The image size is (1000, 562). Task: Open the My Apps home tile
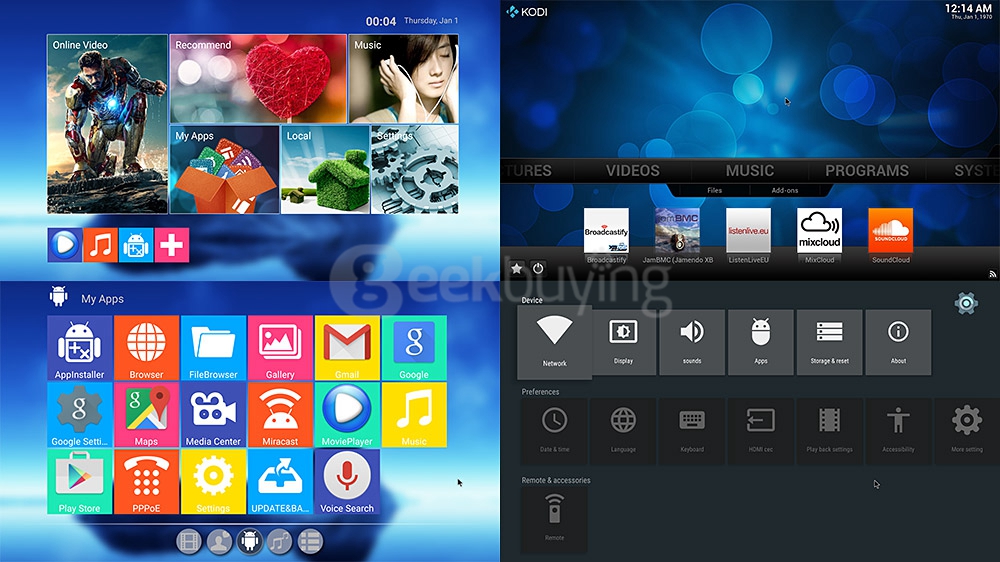(224, 170)
